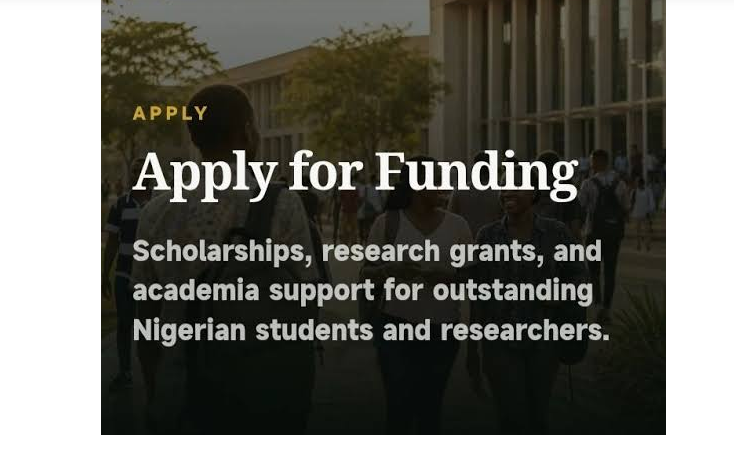Click the word "Funding" in the heading

pyautogui.click(x=477, y=175)
